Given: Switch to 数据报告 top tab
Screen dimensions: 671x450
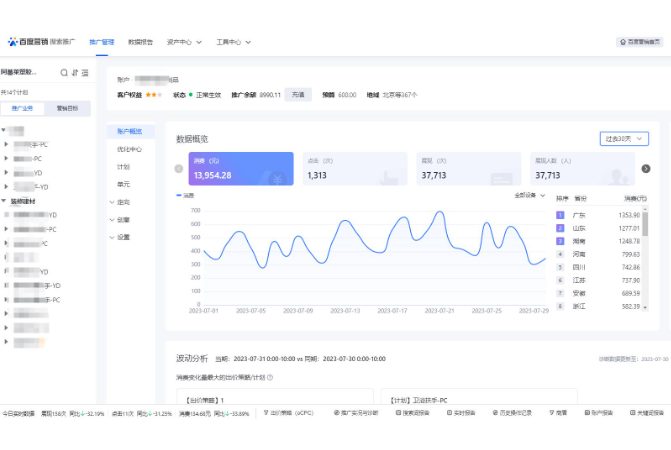Looking at the screenshot, I should click(x=140, y=42).
